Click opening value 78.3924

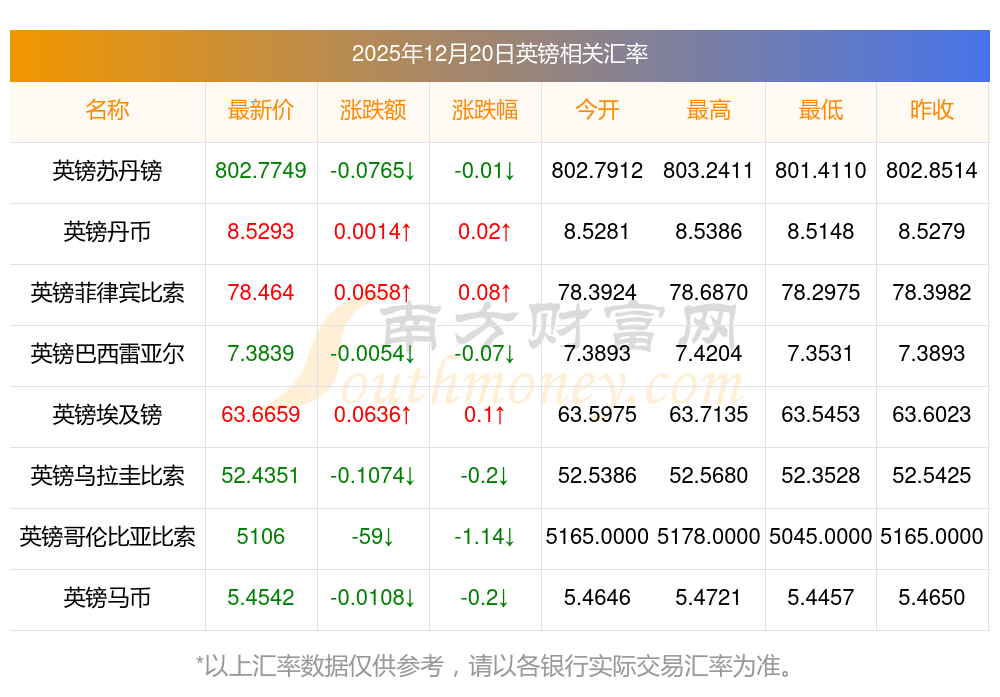pyautogui.click(x=597, y=293)
